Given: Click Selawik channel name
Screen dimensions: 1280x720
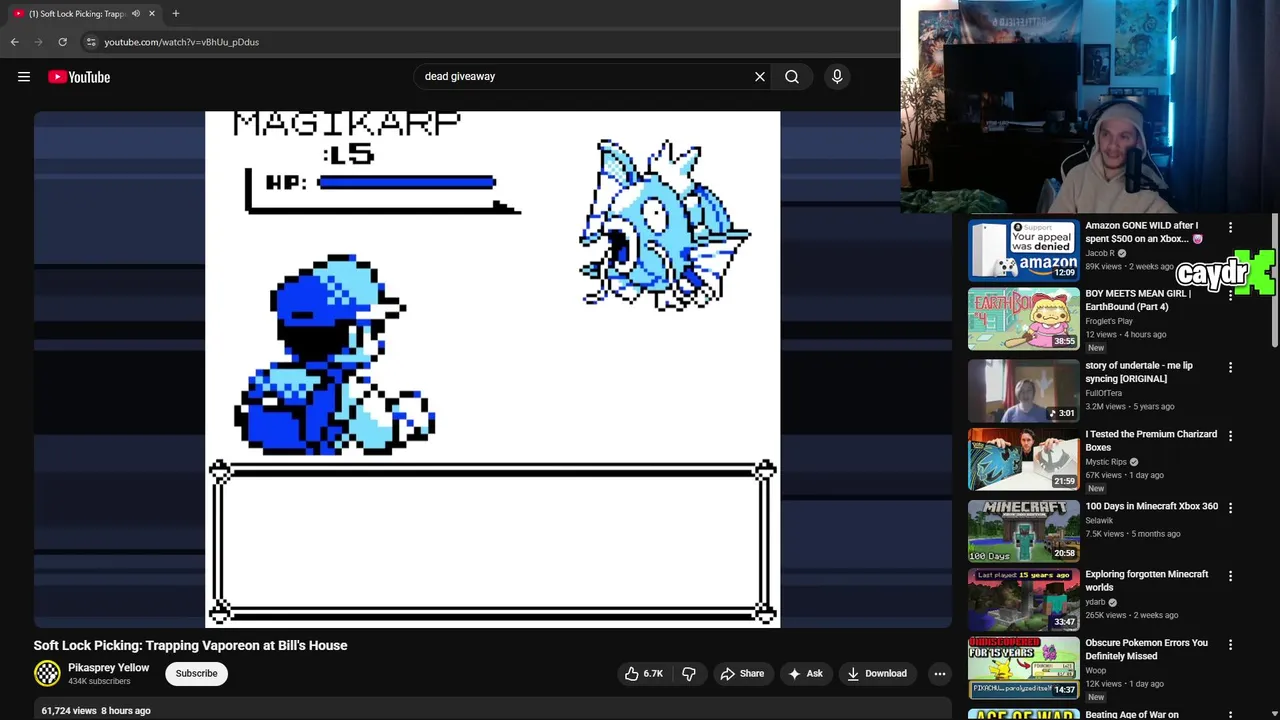Looking at the screenshot, I should pos(1099,520).
